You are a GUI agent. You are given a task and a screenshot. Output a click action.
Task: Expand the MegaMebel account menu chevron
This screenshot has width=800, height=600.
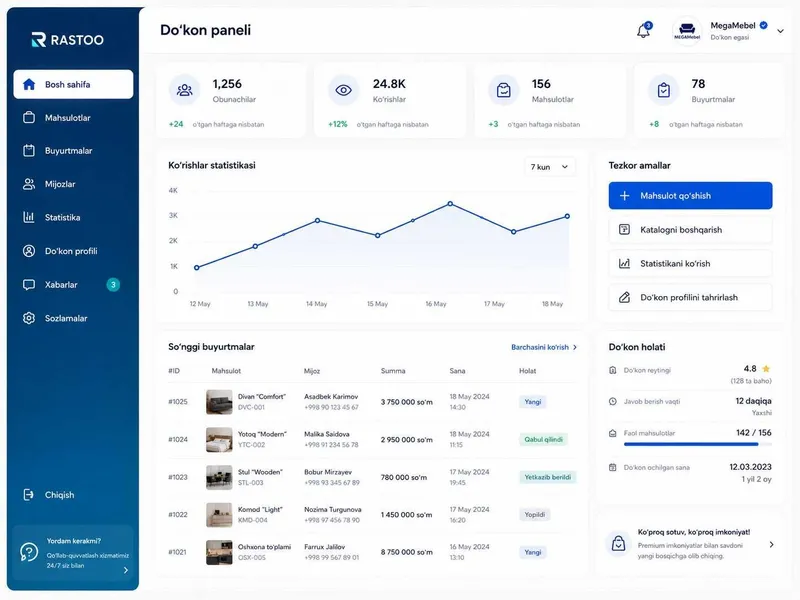[x=780, y=31]
